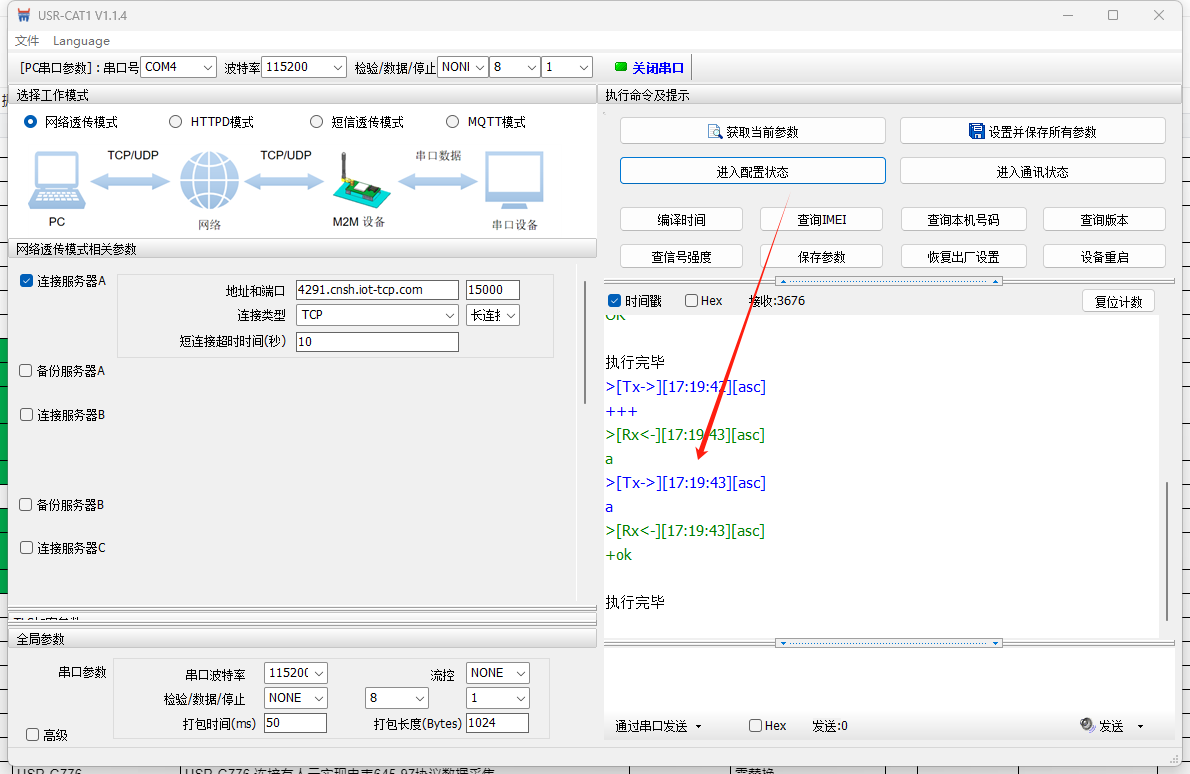Click the 设备重启 button
The image size is (1190, 774).
coord(1104,257)
